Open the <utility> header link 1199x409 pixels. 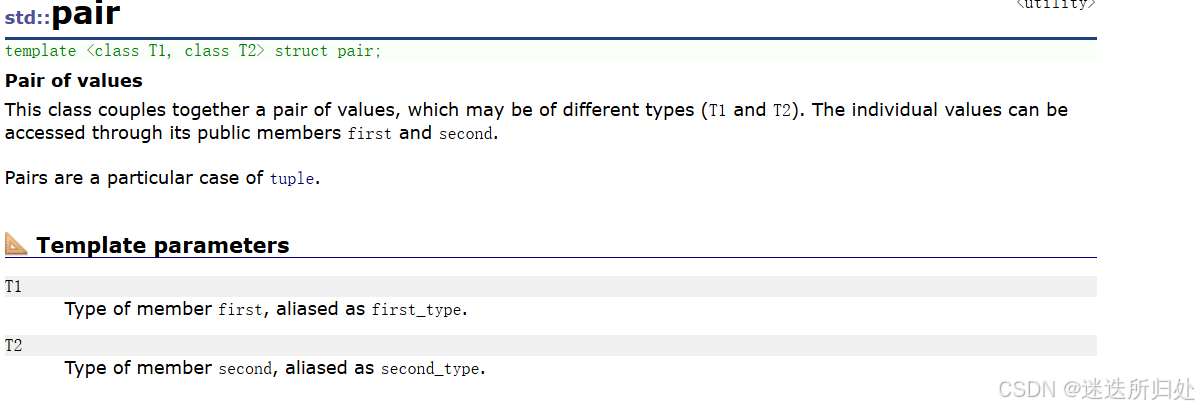[1055, 4]
